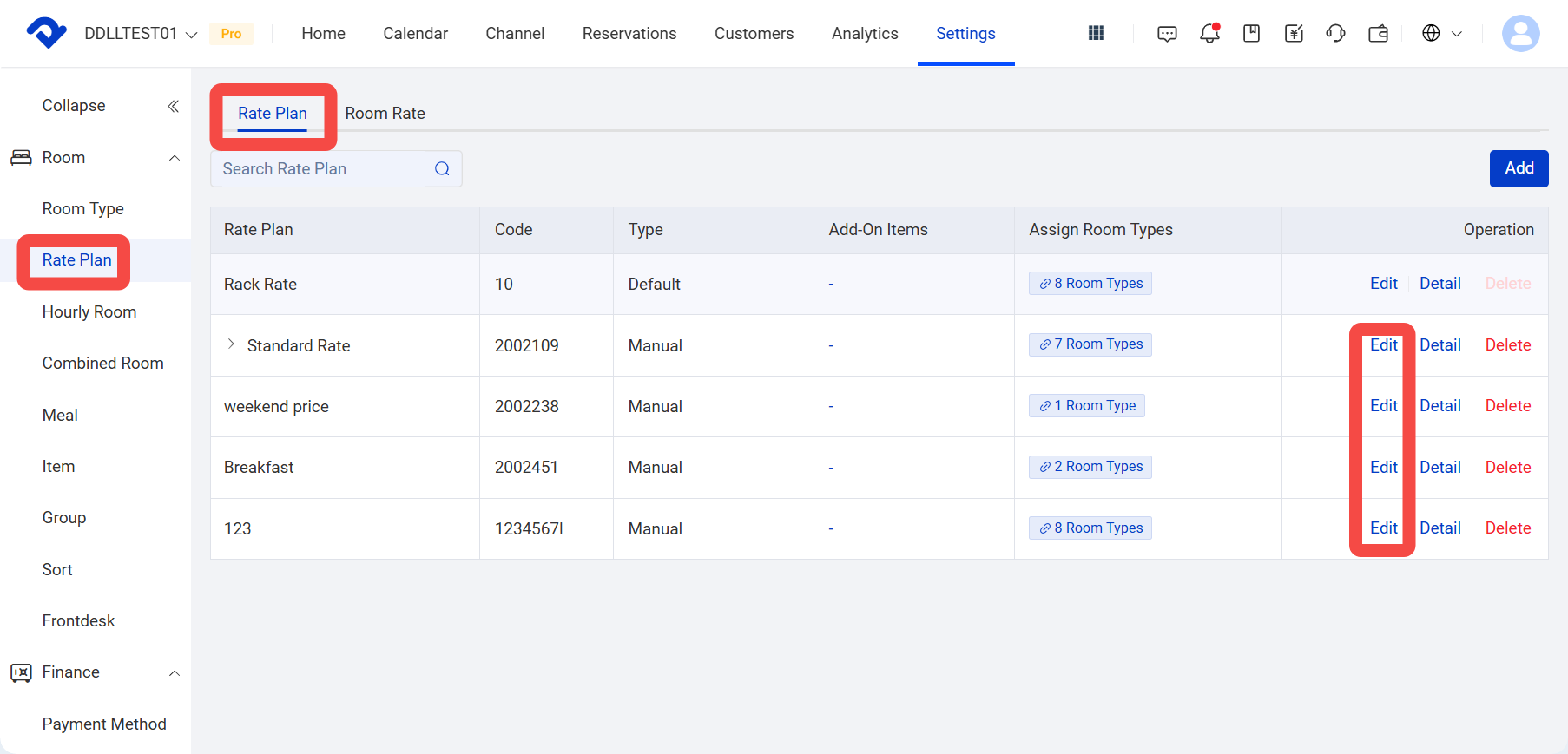This screenshot has height=754, width=1568.
Task: Open the Analytics menu
Action: [865, 34]
